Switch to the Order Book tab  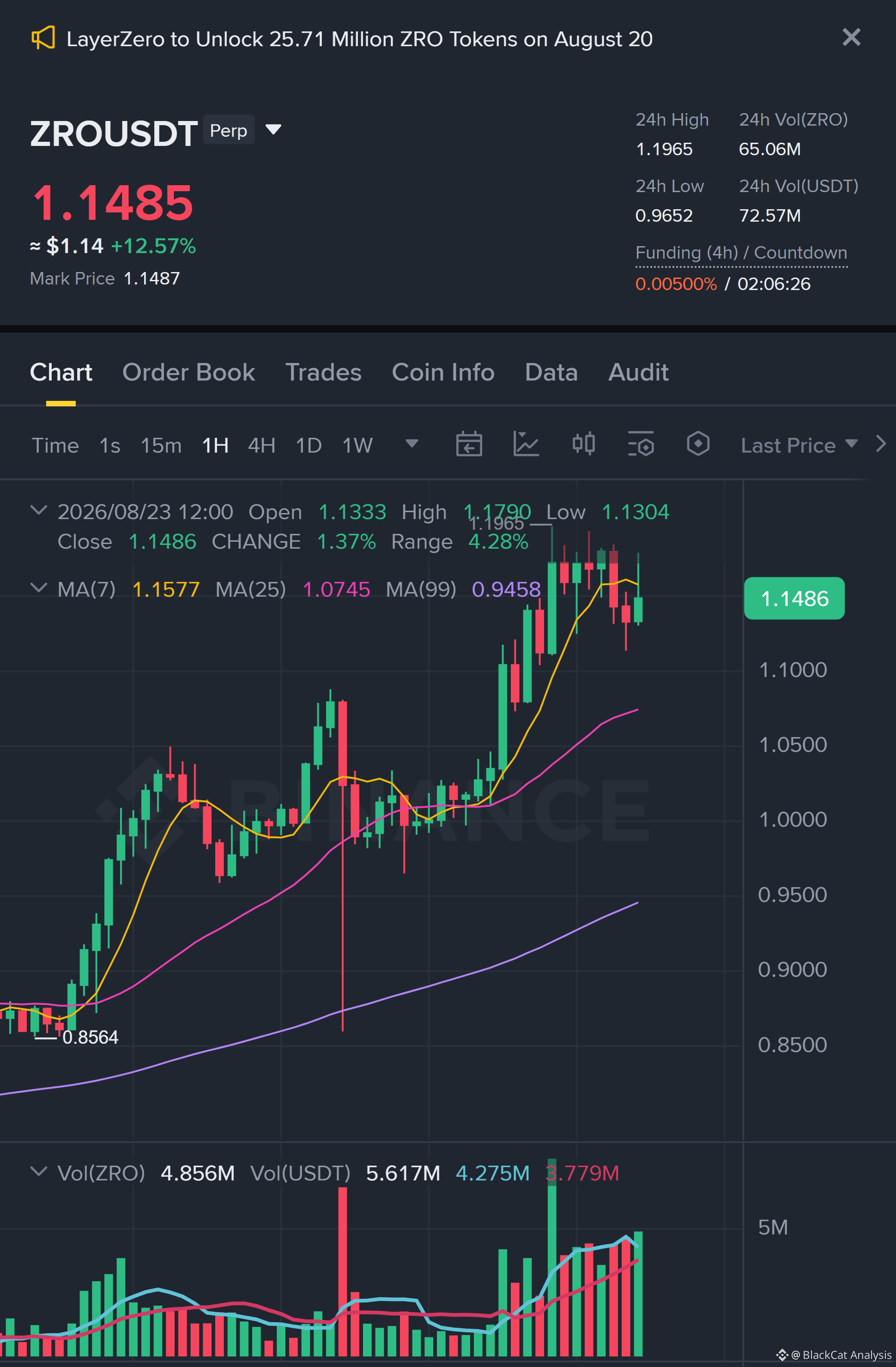tap(188, 372)
